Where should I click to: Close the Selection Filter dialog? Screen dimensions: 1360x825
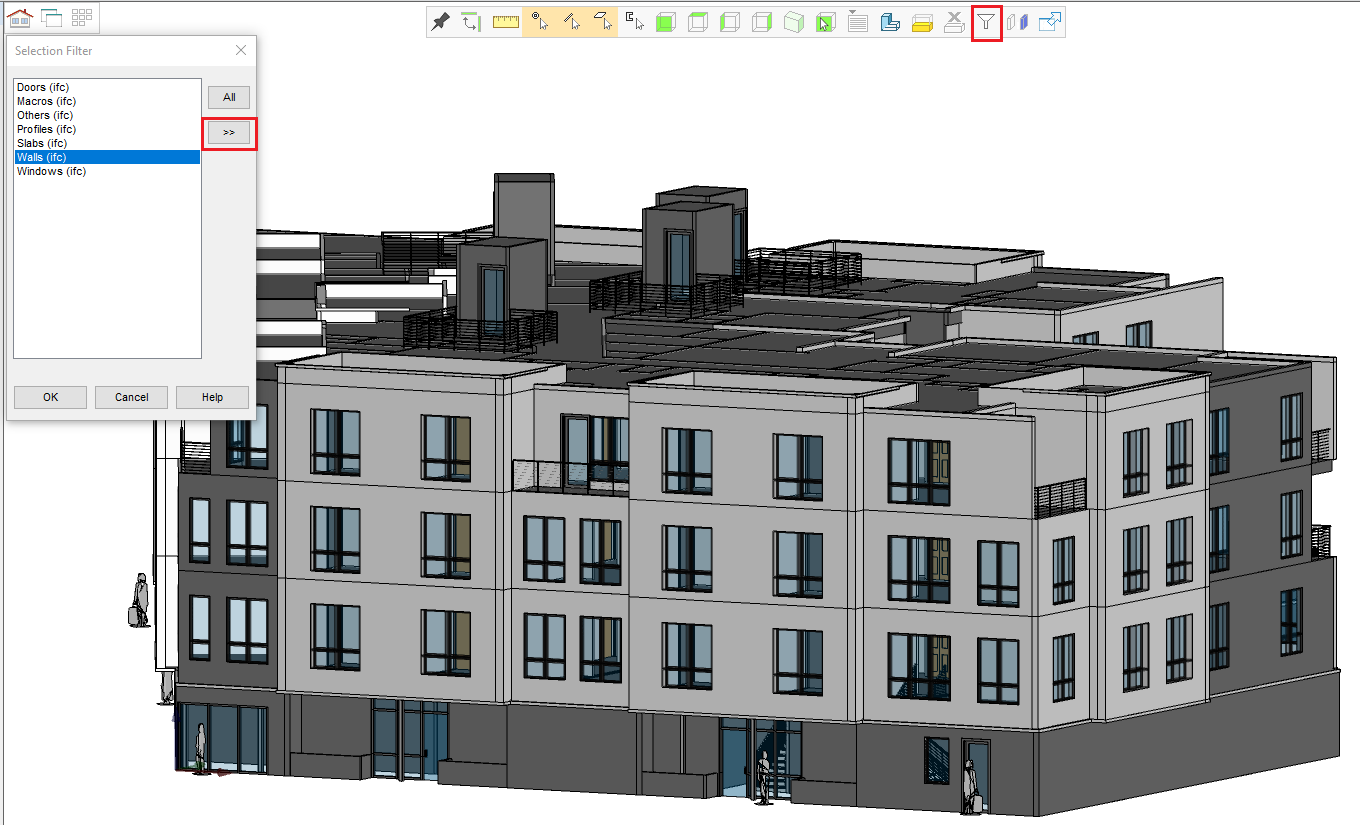[x=240, y=50]
